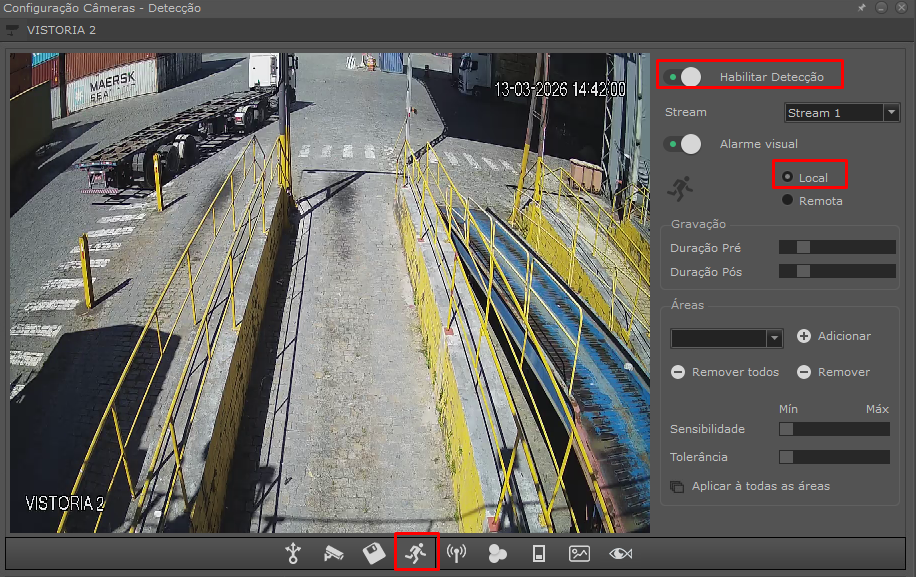Open the fisheye lens settings icon
This screenshot has width=916, height=577.
(620, 553)
